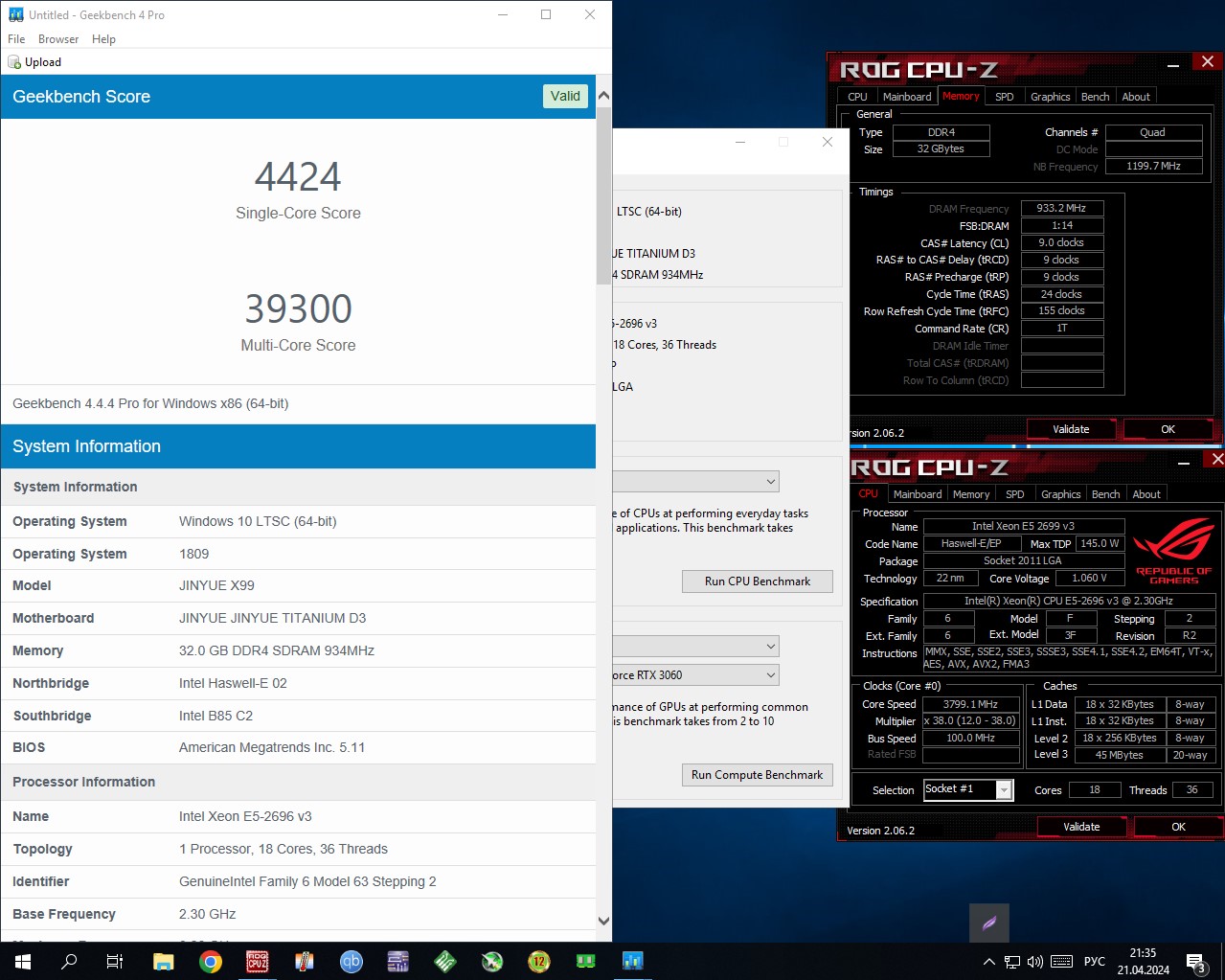Viewport: 1225px width, 980px height.
Task: Open the GeForce RTX 3060 device dropdown
Action: tap(696, 675)
